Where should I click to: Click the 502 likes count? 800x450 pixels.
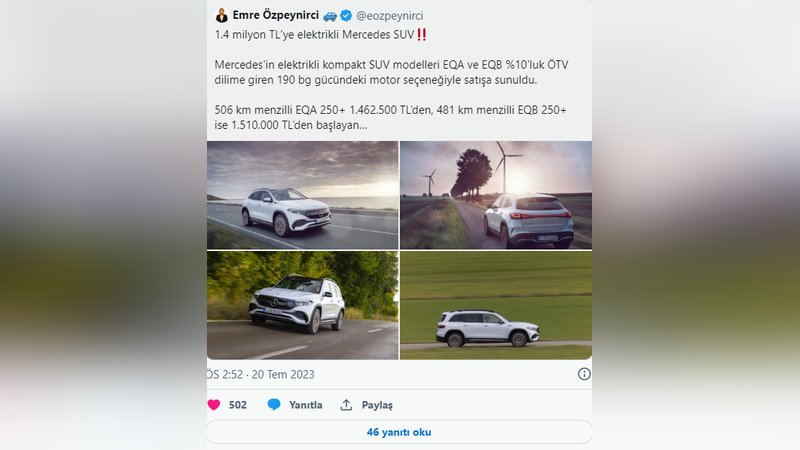(238, 405)
